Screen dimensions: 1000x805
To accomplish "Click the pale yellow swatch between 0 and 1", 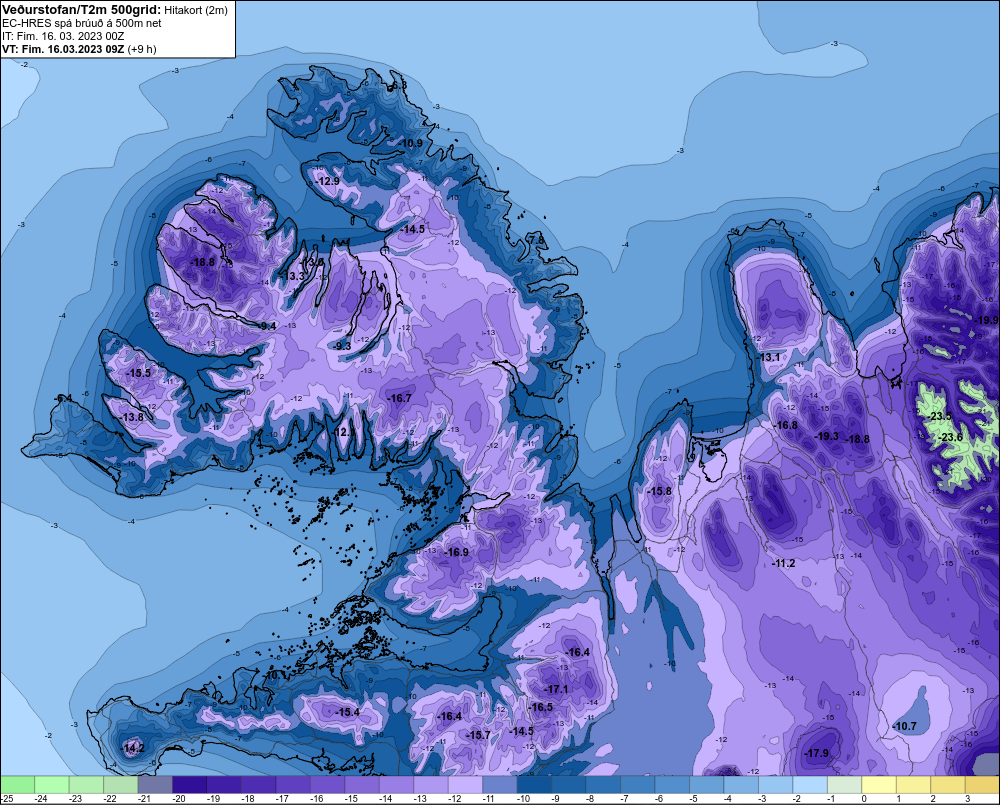I will click(x=879, y=784).
